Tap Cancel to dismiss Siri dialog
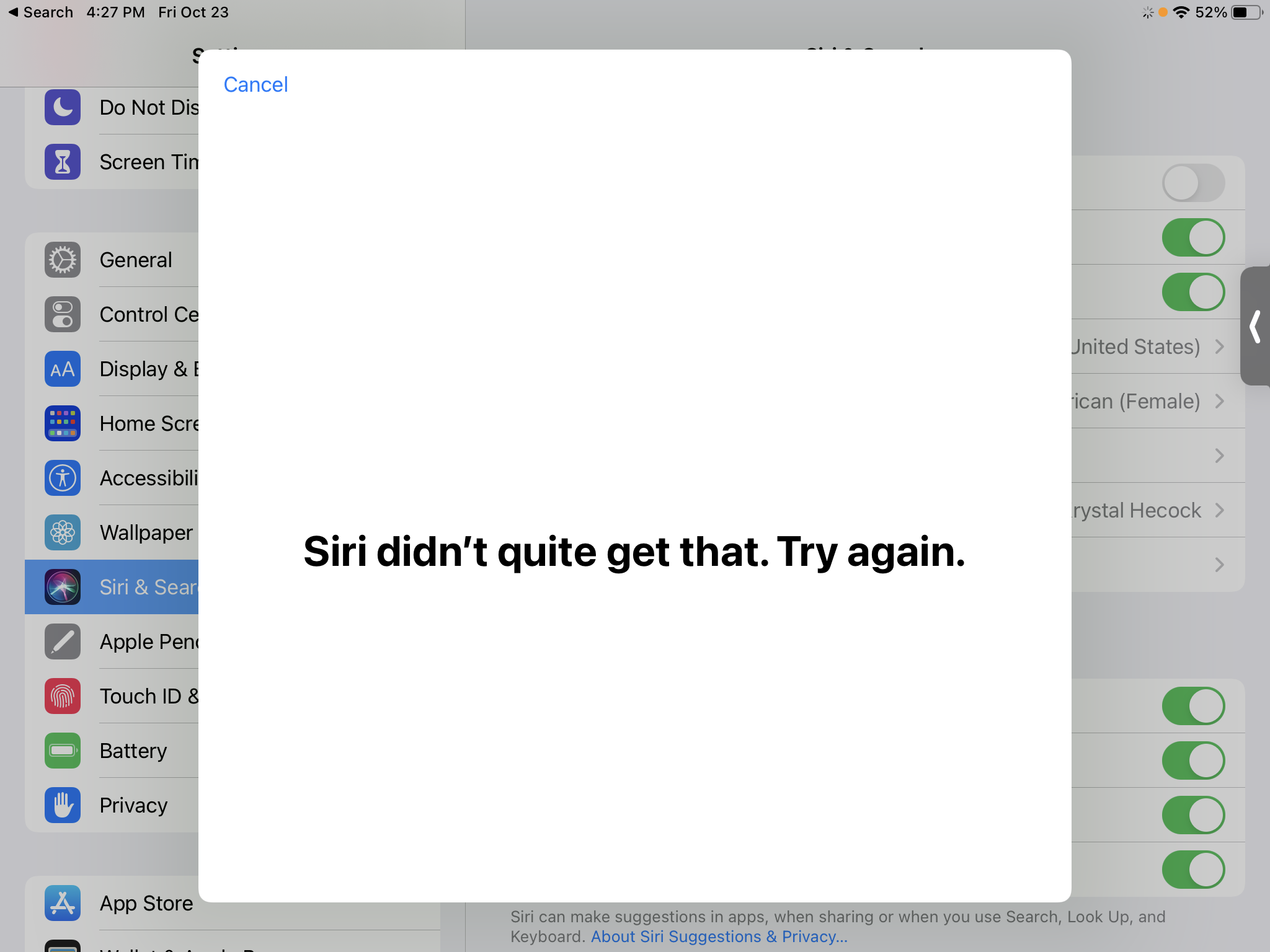Viewport: 1270px width, 952px height. point(255,84)
